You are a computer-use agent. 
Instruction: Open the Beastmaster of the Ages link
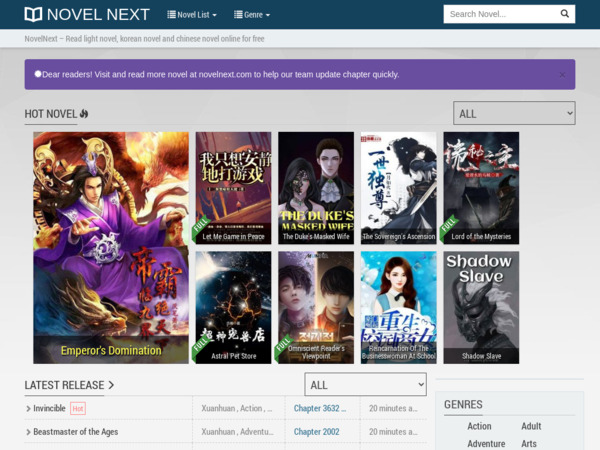point(76,432)
